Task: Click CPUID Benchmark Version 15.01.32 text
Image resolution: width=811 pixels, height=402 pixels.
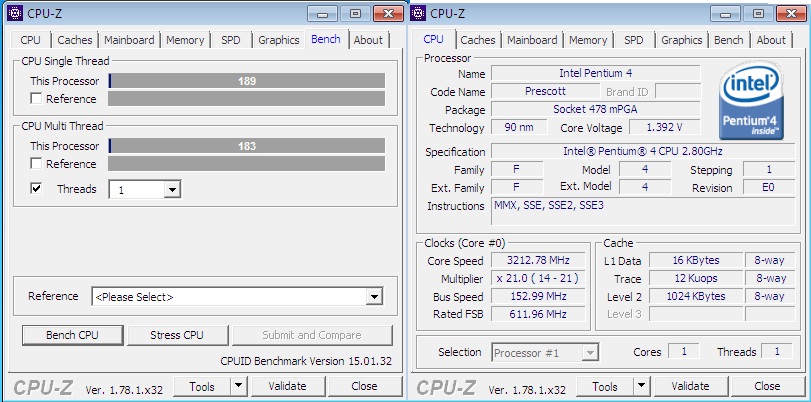Action: tap(306, 361)
